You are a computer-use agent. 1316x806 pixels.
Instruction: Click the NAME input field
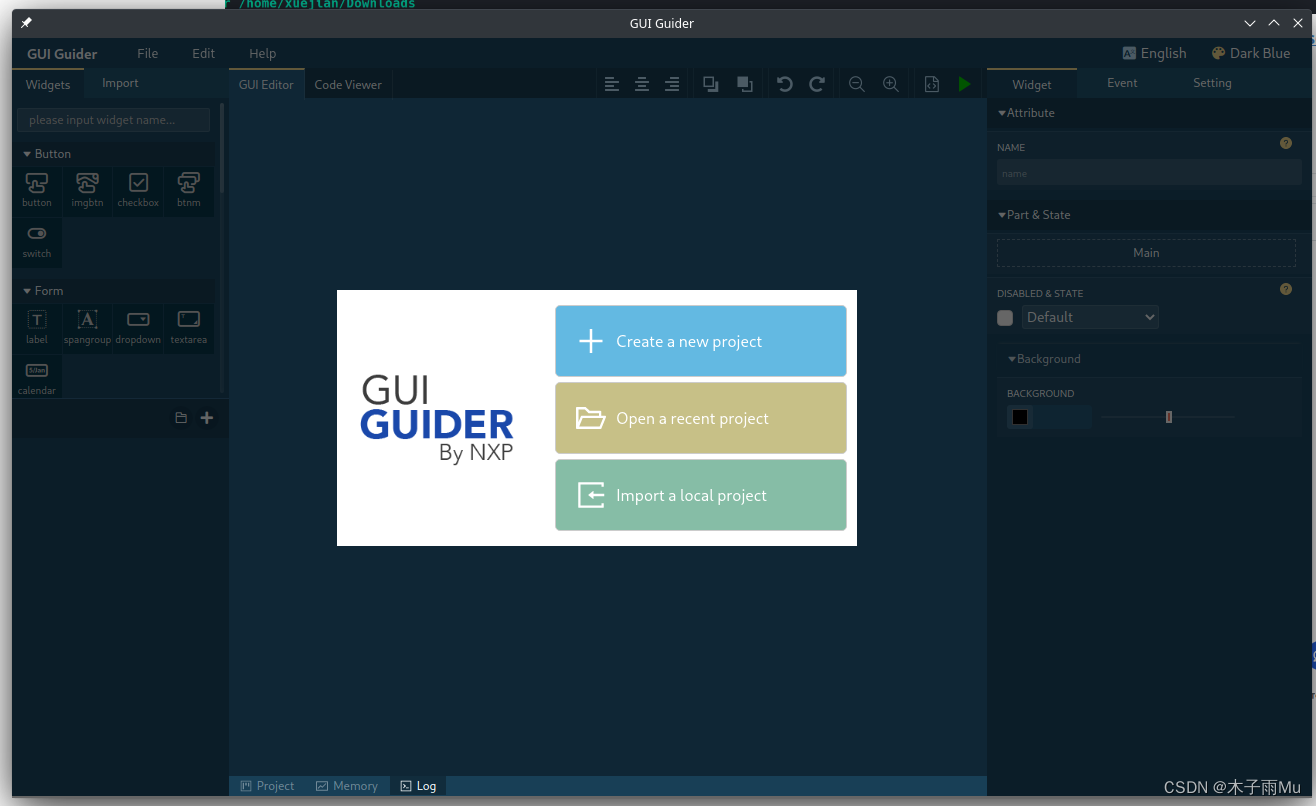click(1149, 173)
